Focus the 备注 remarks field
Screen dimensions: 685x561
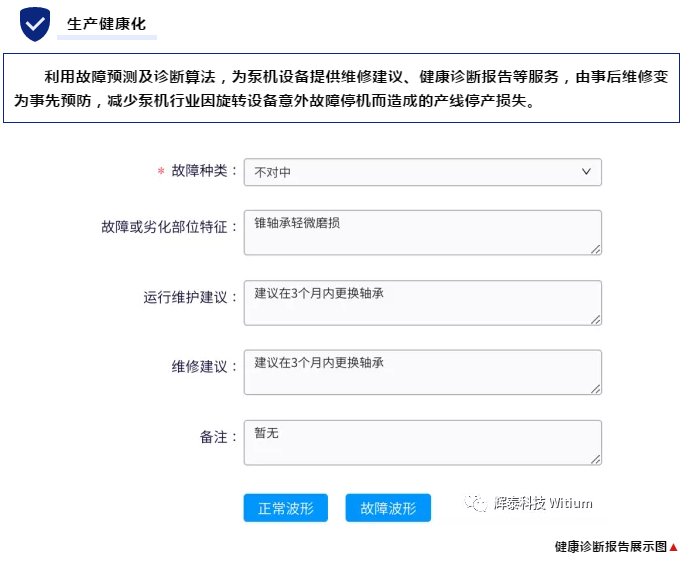point(422,442)
